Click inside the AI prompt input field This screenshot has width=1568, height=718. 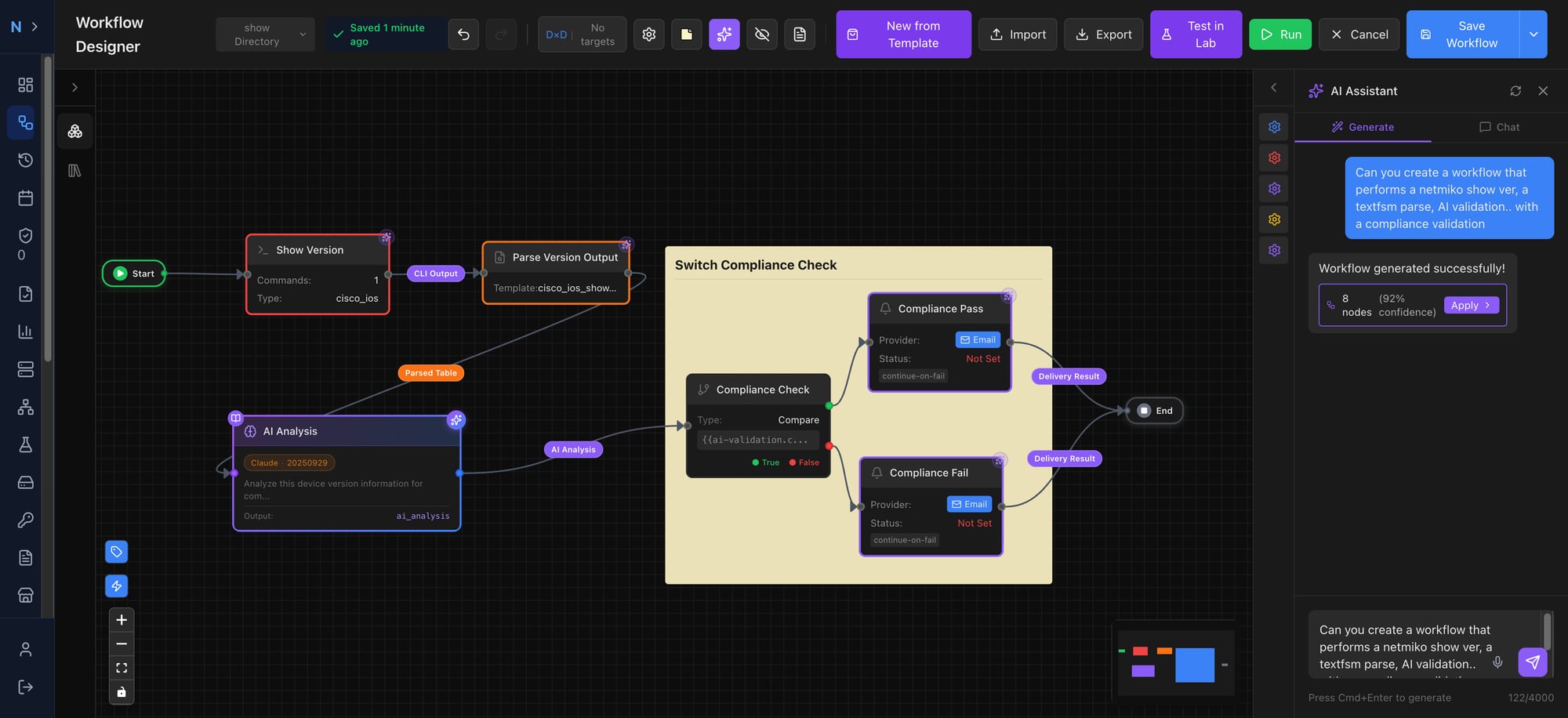[1411, 647]
